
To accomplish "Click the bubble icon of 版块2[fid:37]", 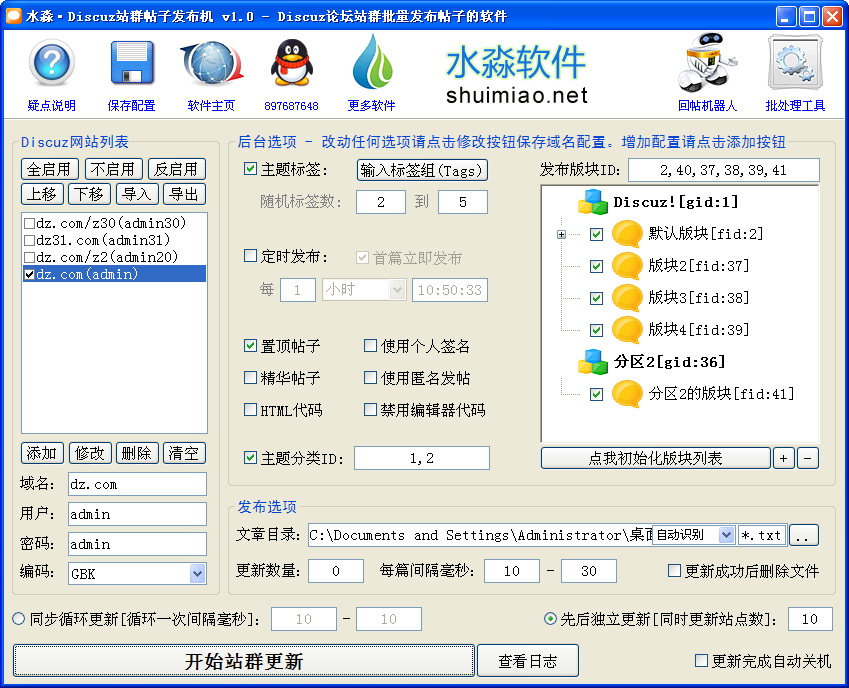I will pos(627,266).
